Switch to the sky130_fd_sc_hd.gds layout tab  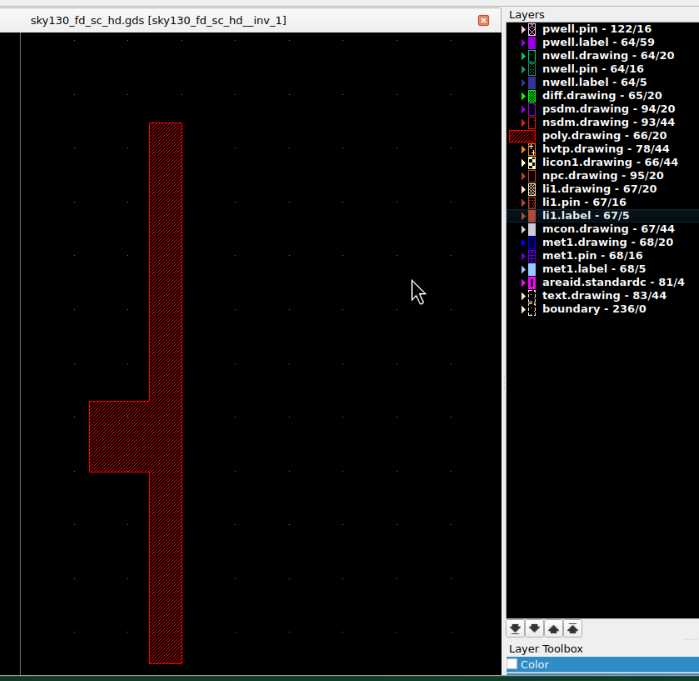(158, 20)
